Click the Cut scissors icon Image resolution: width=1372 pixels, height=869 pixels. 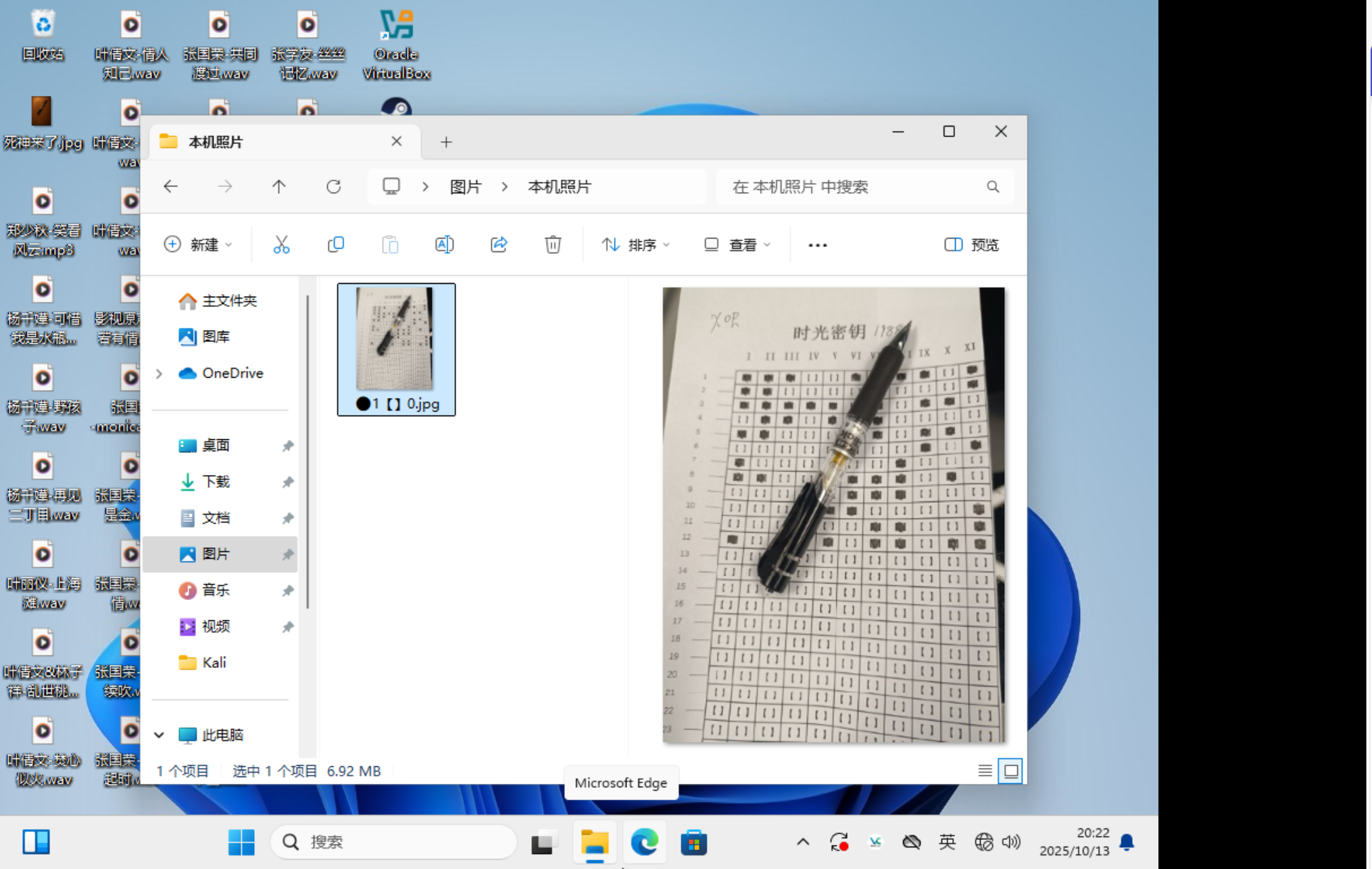[281, 245]
